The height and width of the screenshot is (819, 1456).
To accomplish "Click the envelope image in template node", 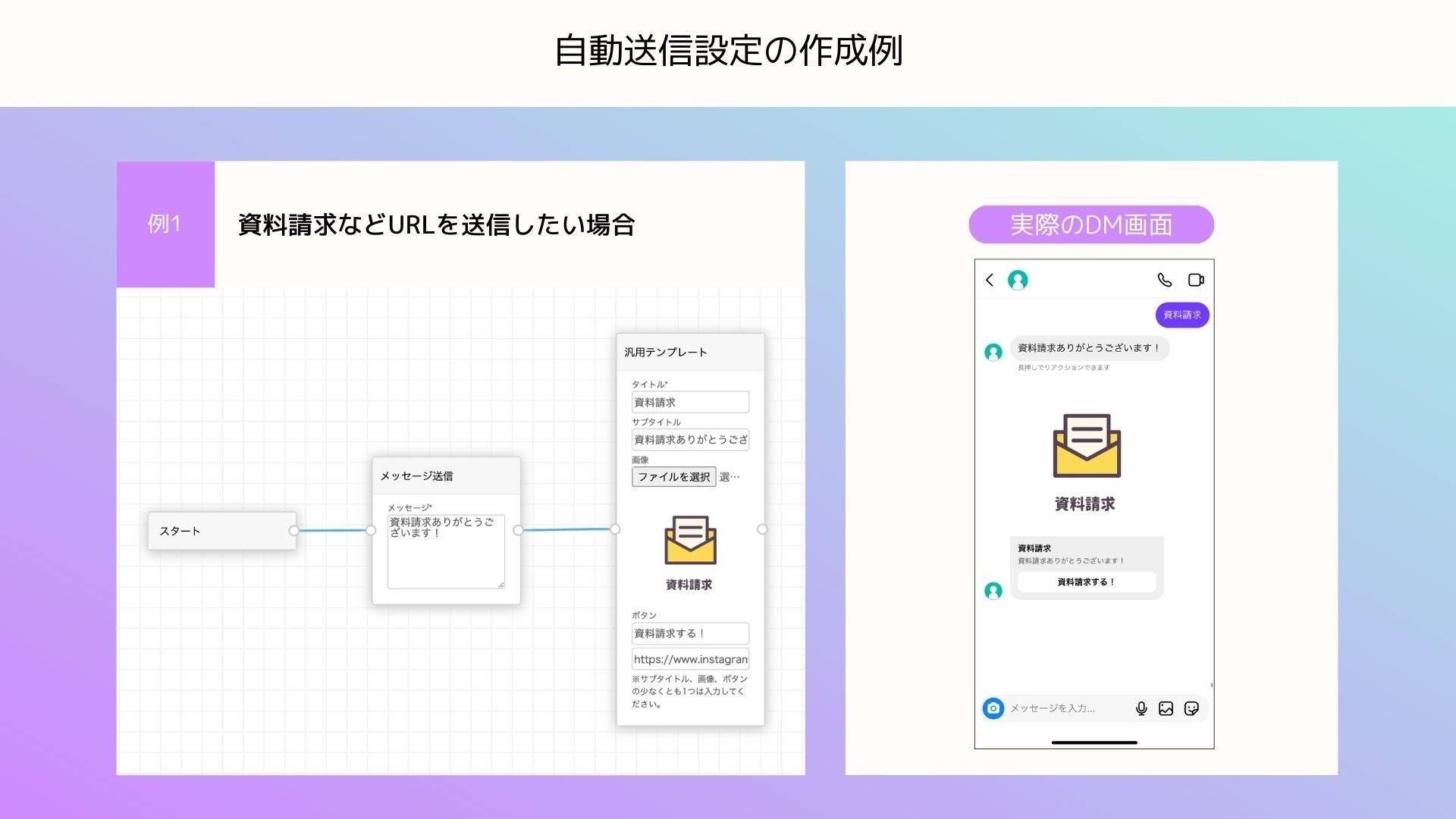I will coord(690,541).
